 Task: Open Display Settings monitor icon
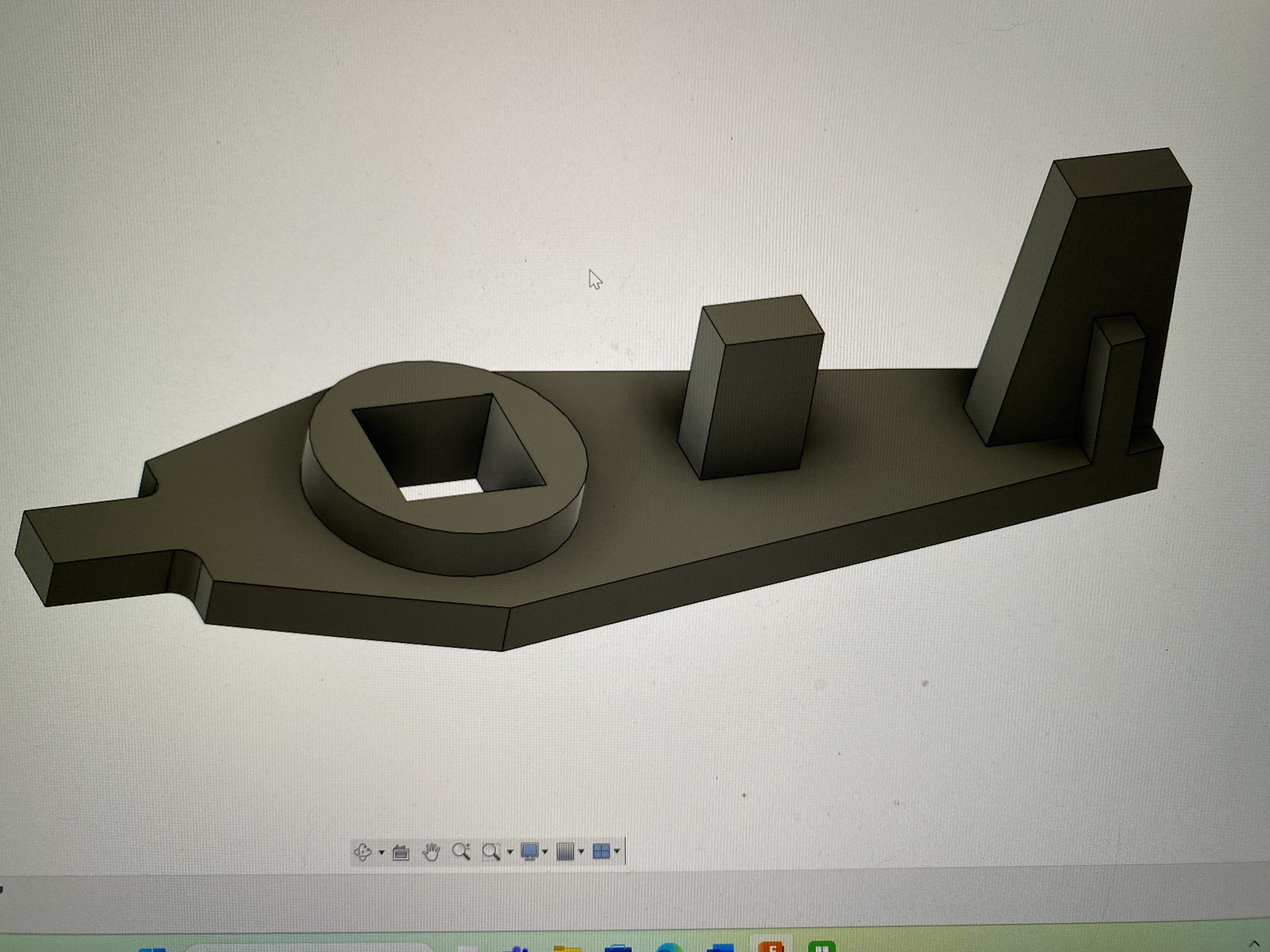click(x=529, y=851)
